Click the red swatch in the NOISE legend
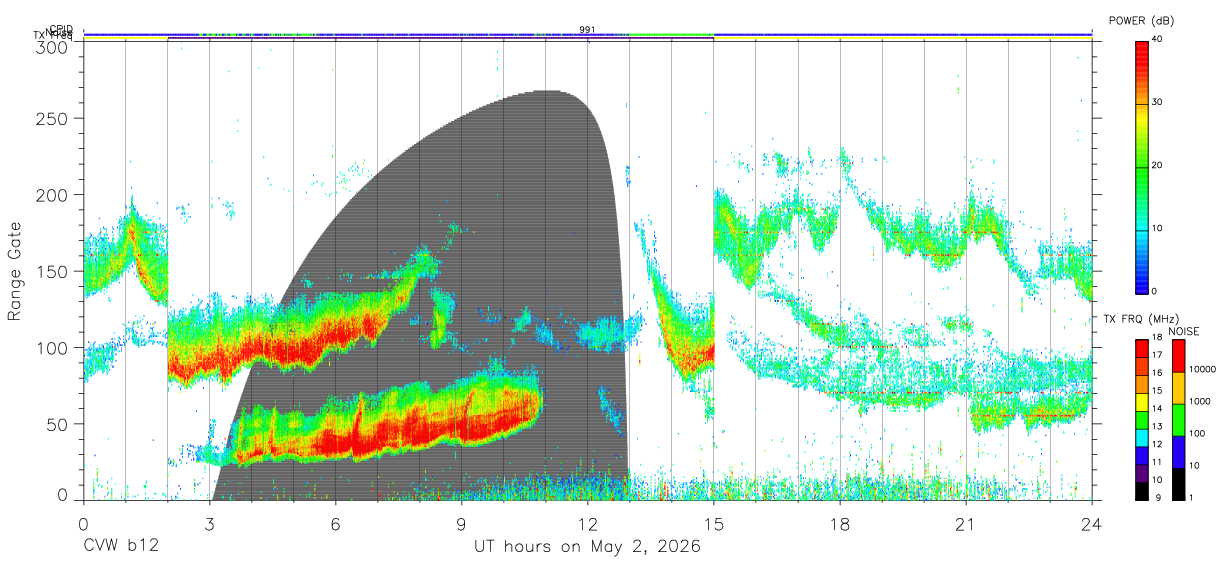The image size is (1228, 567). pos(1178,355)
